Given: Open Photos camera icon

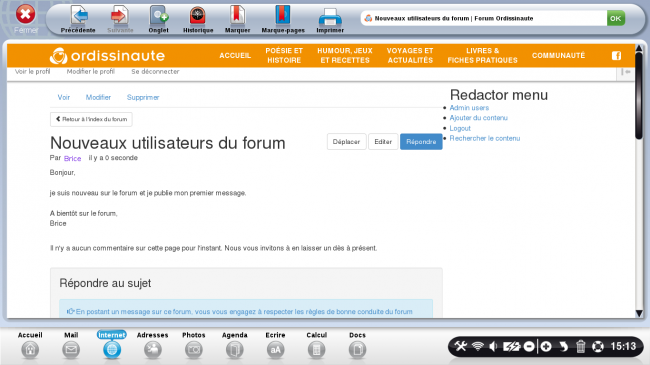Looking at the screenshot, I should [194, 350].
